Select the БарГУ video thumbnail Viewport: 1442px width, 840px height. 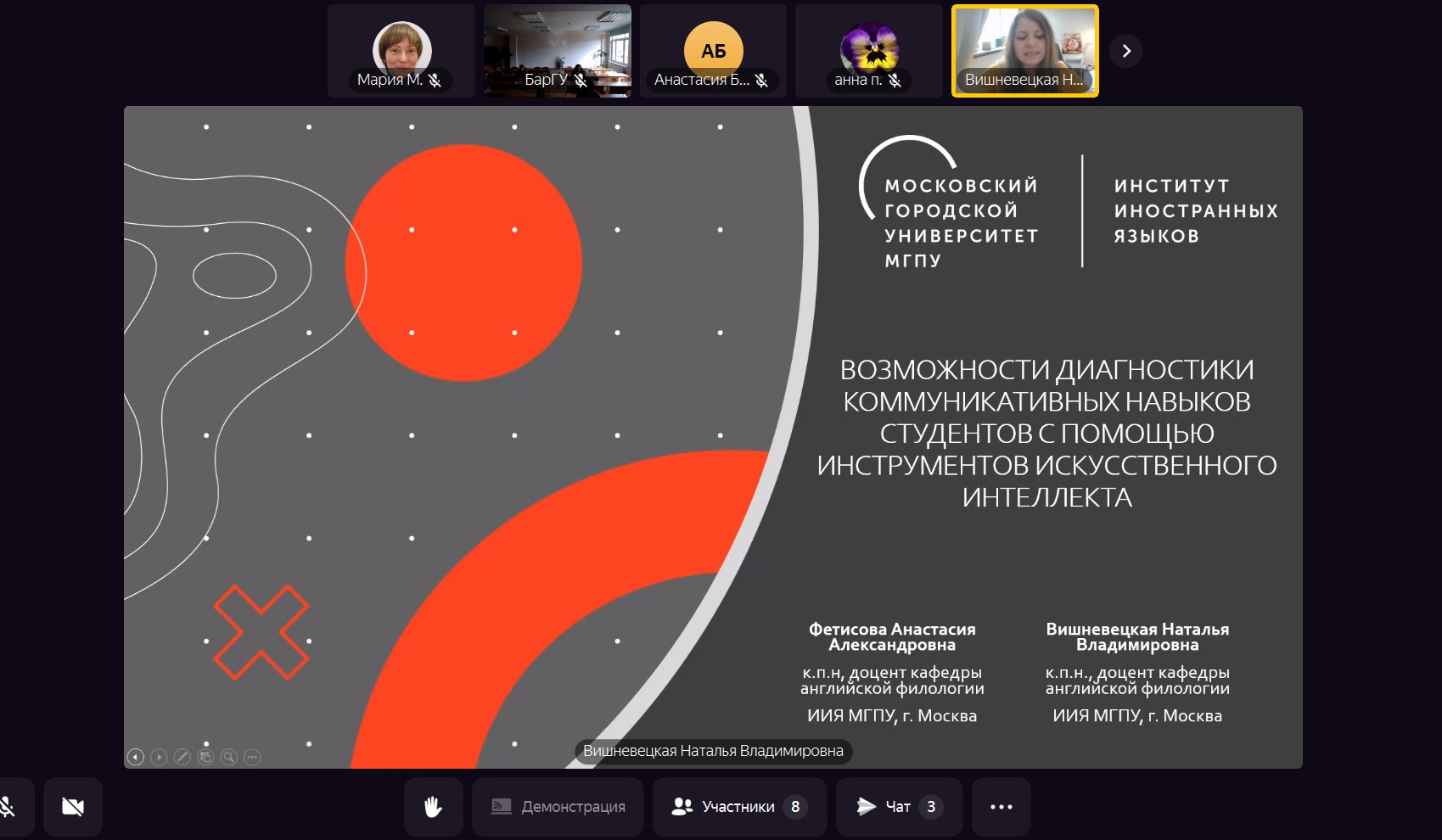(x=557, y=51)
